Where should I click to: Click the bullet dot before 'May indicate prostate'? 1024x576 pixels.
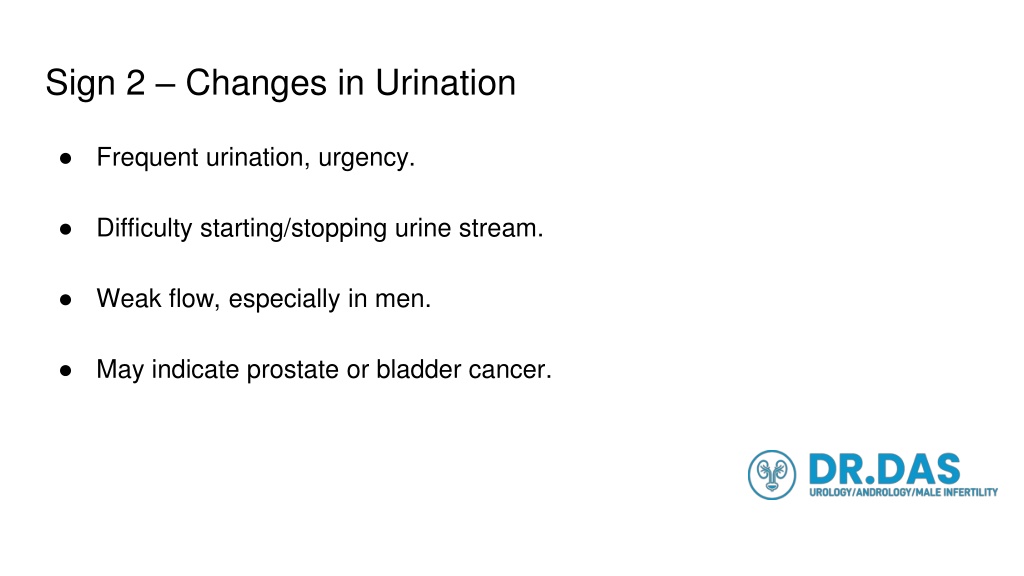pyautogui.click(x=65, y=370)
